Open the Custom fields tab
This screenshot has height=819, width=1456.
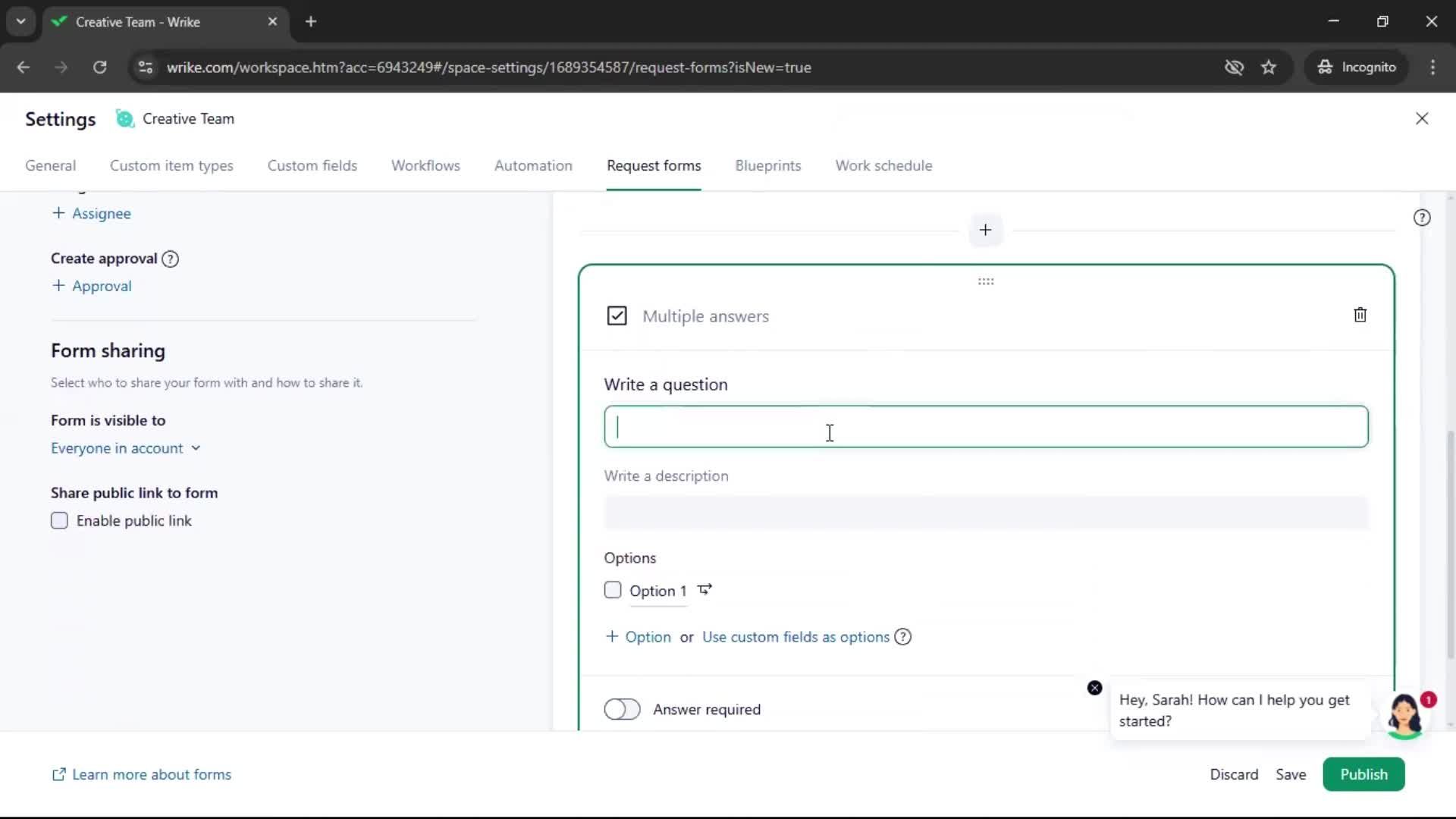(312, 165)
